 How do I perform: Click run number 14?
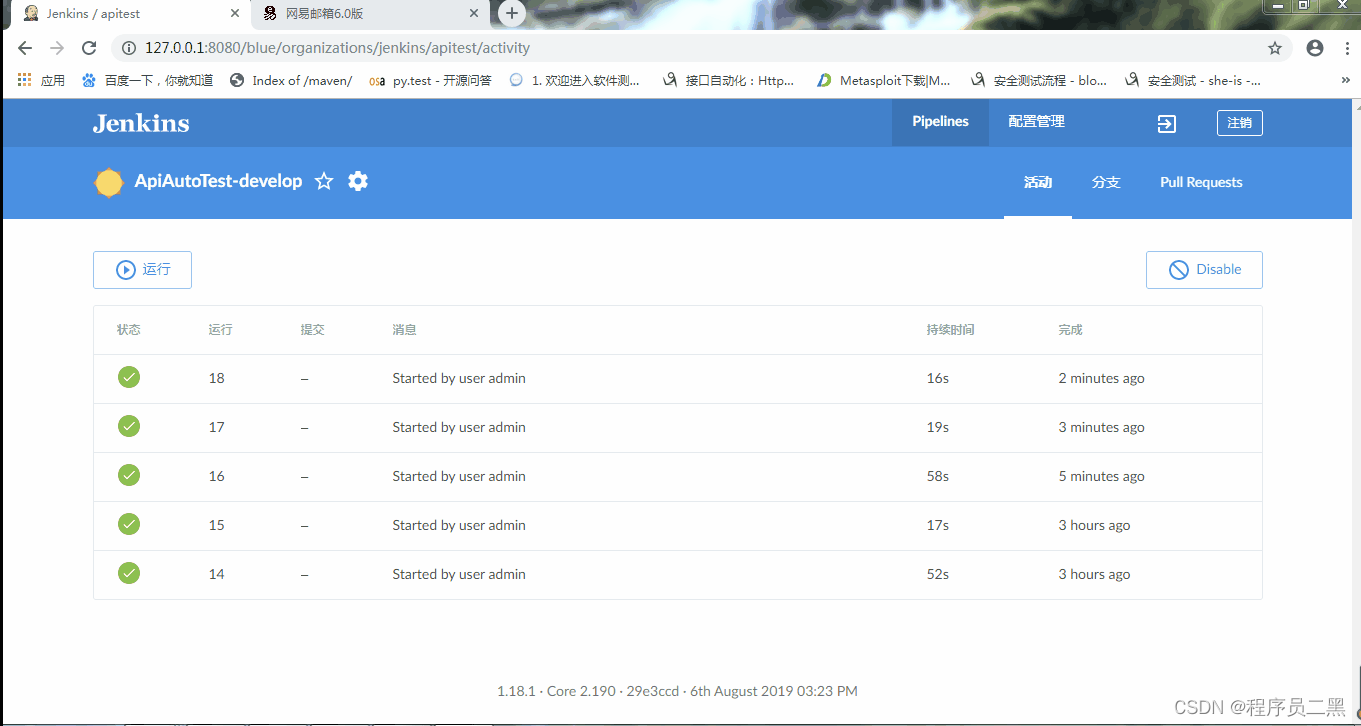tap(217, 575)
